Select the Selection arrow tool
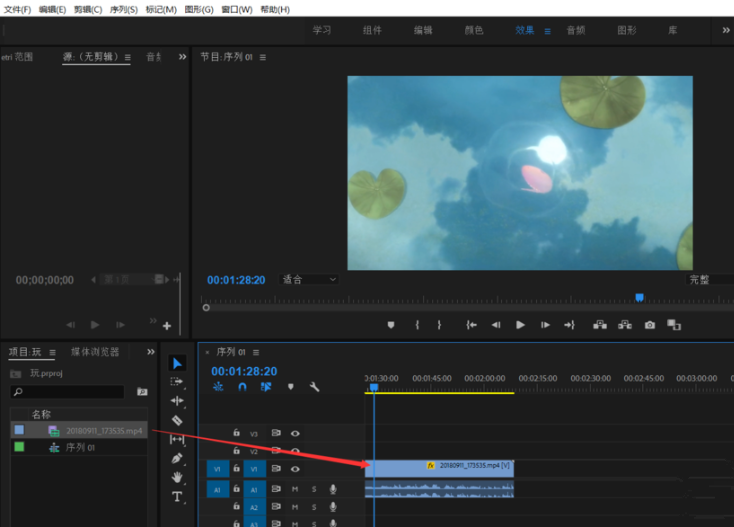734x527 pixels. click(x=177, y=363)
